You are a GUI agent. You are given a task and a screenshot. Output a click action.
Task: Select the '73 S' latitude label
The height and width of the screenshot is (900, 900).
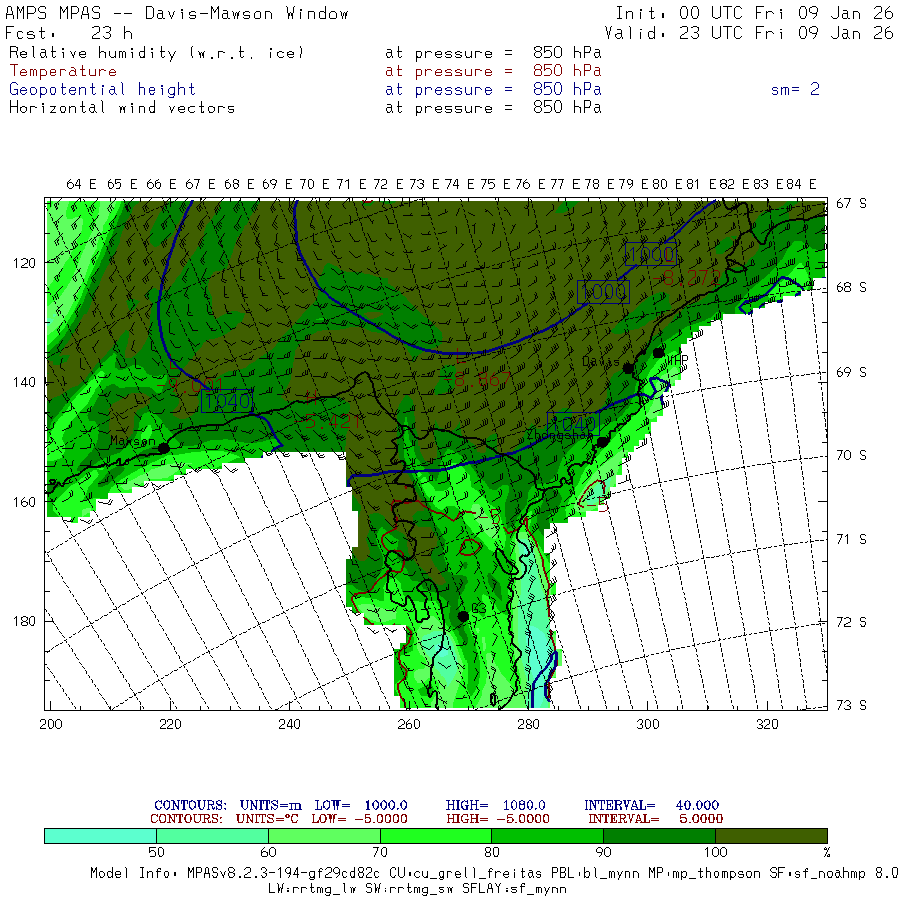851,705
